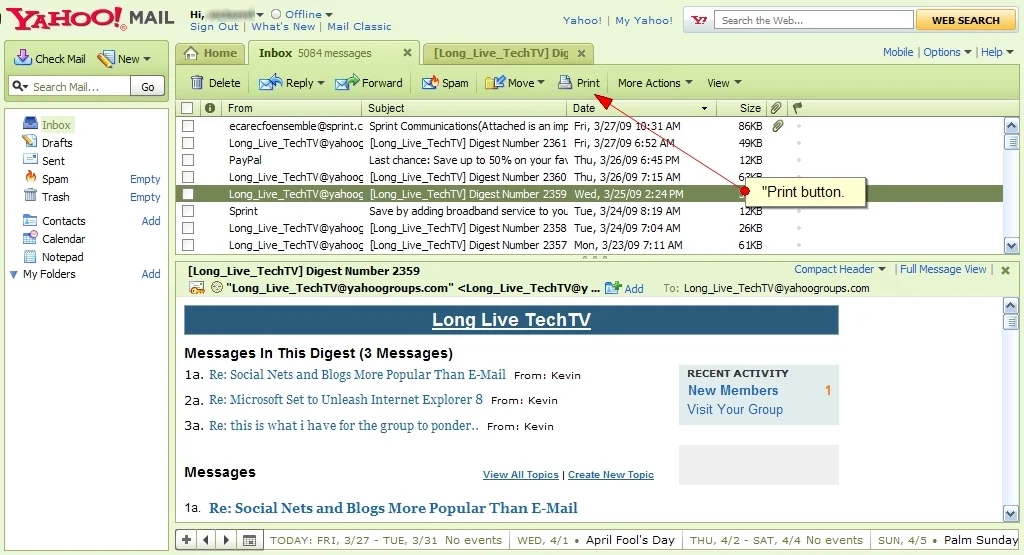Mark the message as Spam

(x=445, y=83)
